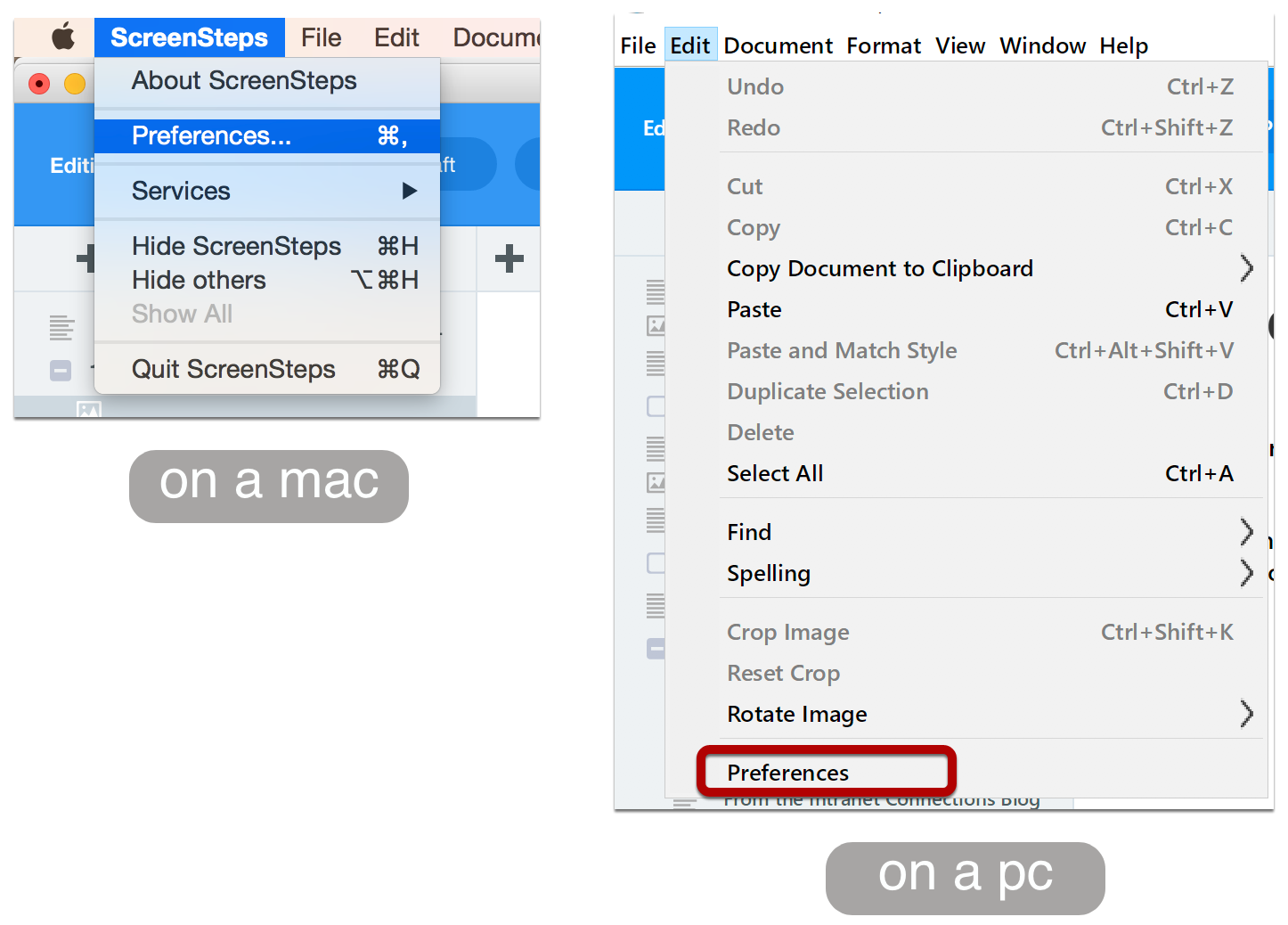1288x925 pixels.
Task: Select Paste and Match Style
Action: (966, 350)
